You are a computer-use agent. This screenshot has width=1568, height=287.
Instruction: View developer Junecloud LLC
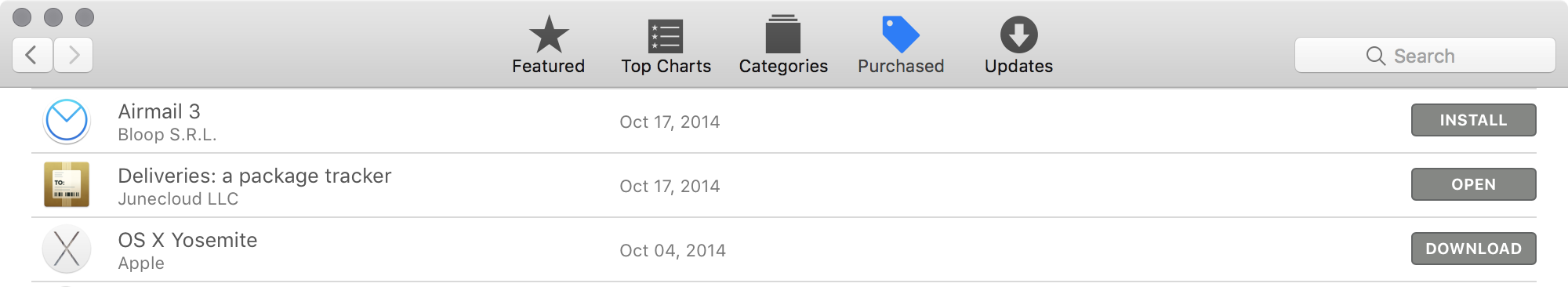(178, 199)
